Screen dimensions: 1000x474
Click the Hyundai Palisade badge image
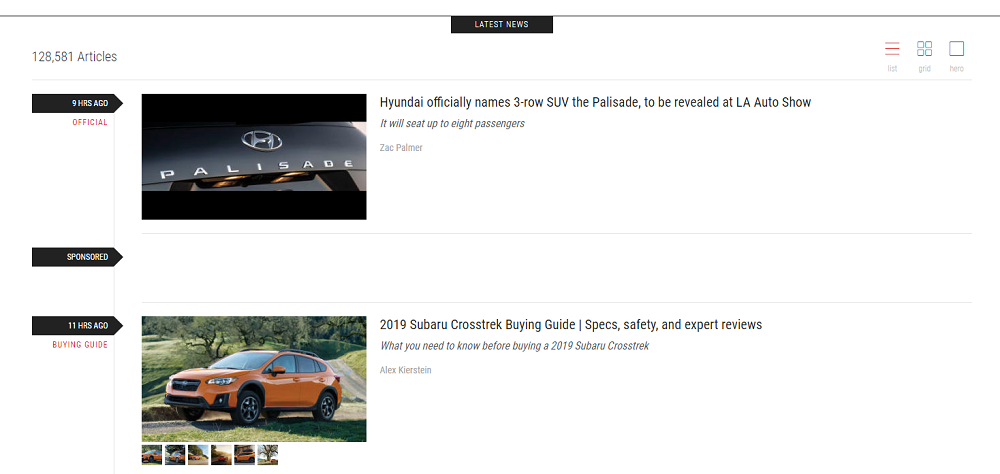(x=254, y=156)
